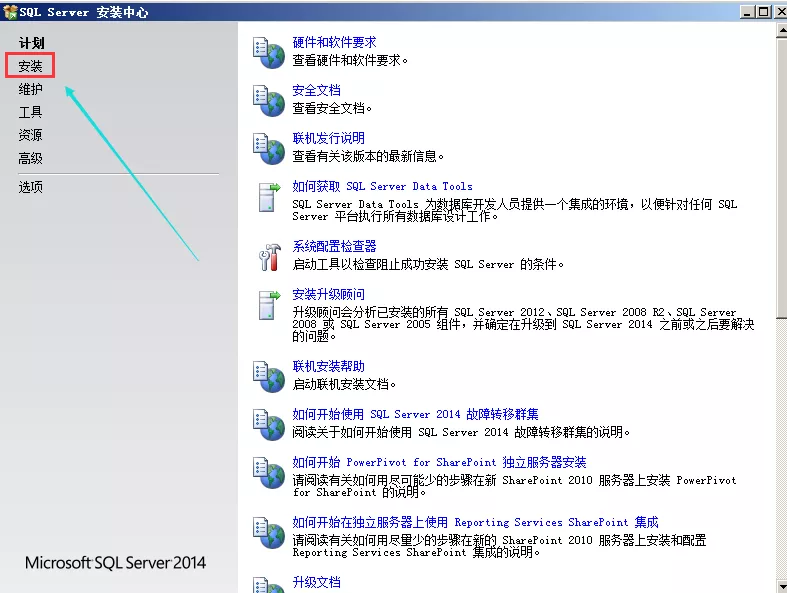This screenshot has width=787, height=593.
Task: Go to the 维护 section
Action: point(30,89)
